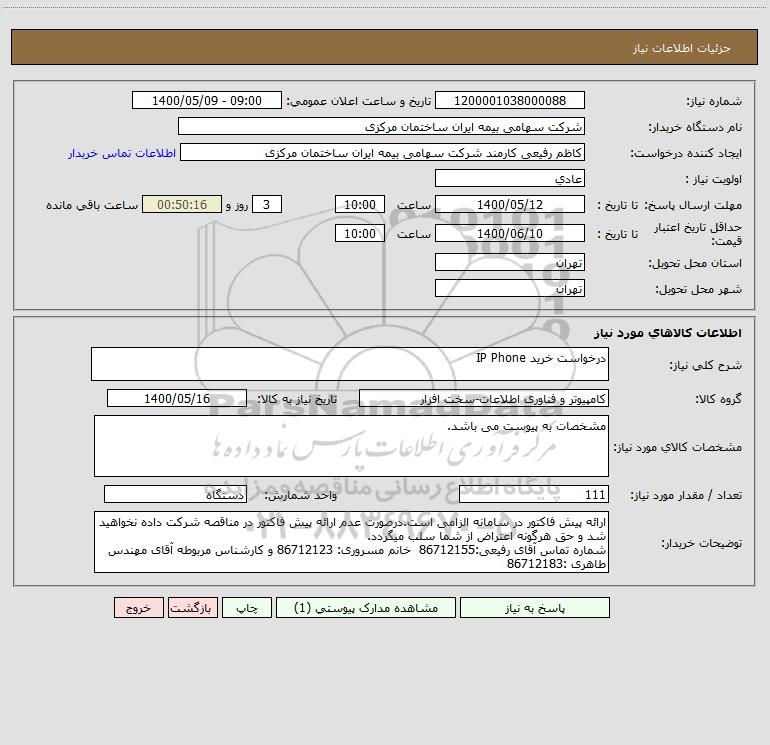770x745 pixels.
Task: Click the need date field 1400/05/16
Action: [177, 398]
